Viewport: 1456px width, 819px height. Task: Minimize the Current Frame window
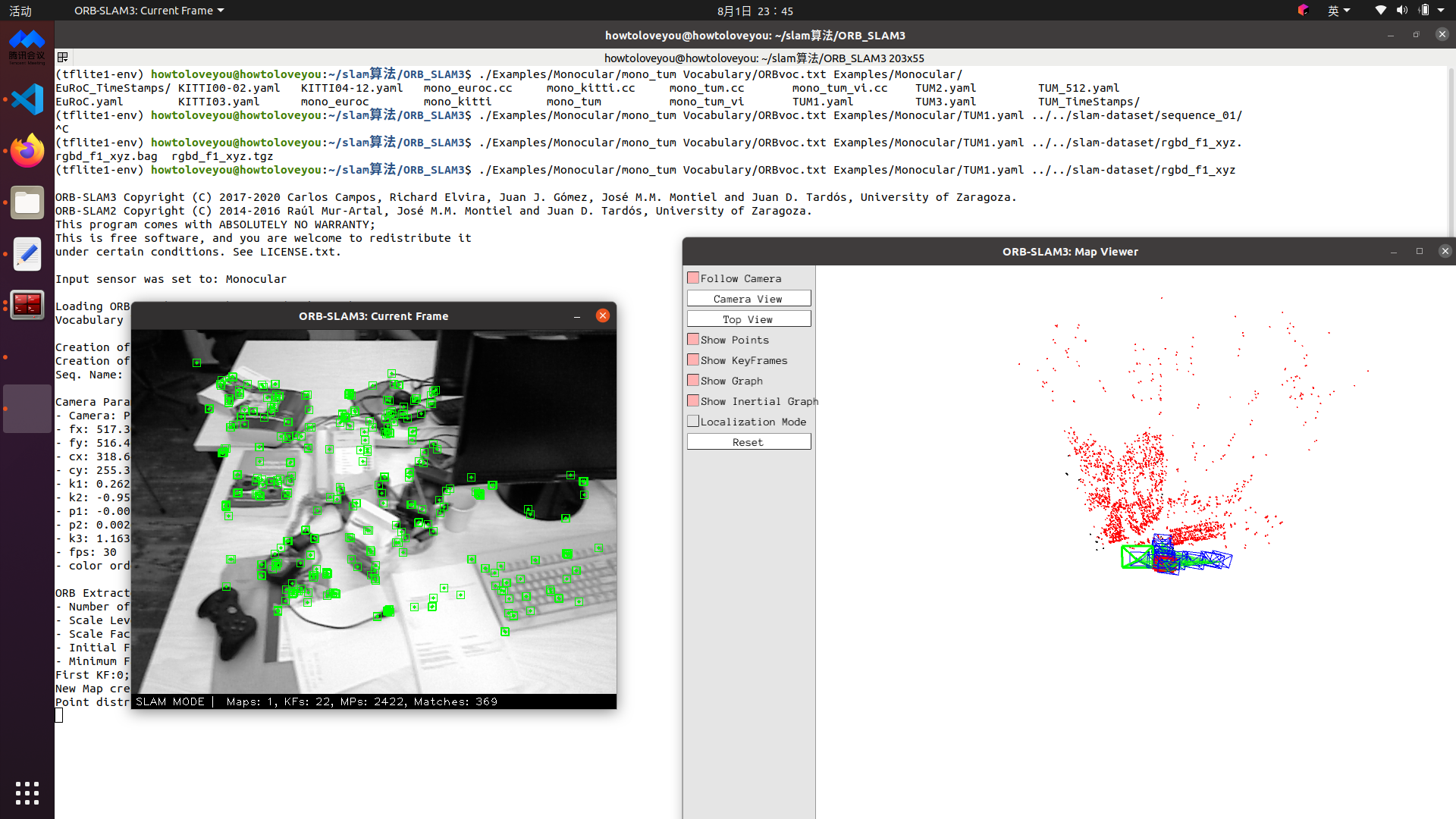pyautogui.click(x=577, y=316)
